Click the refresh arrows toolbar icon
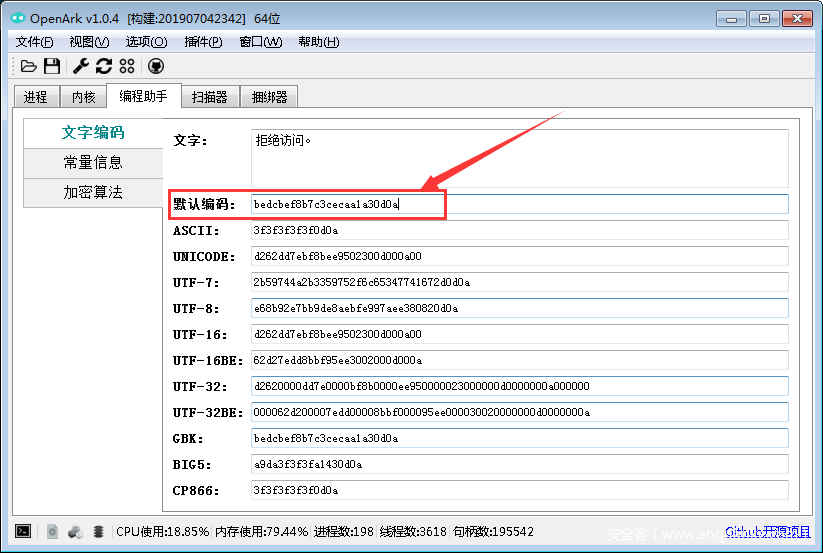Screen dimensions: 823x553 point(103,66)
